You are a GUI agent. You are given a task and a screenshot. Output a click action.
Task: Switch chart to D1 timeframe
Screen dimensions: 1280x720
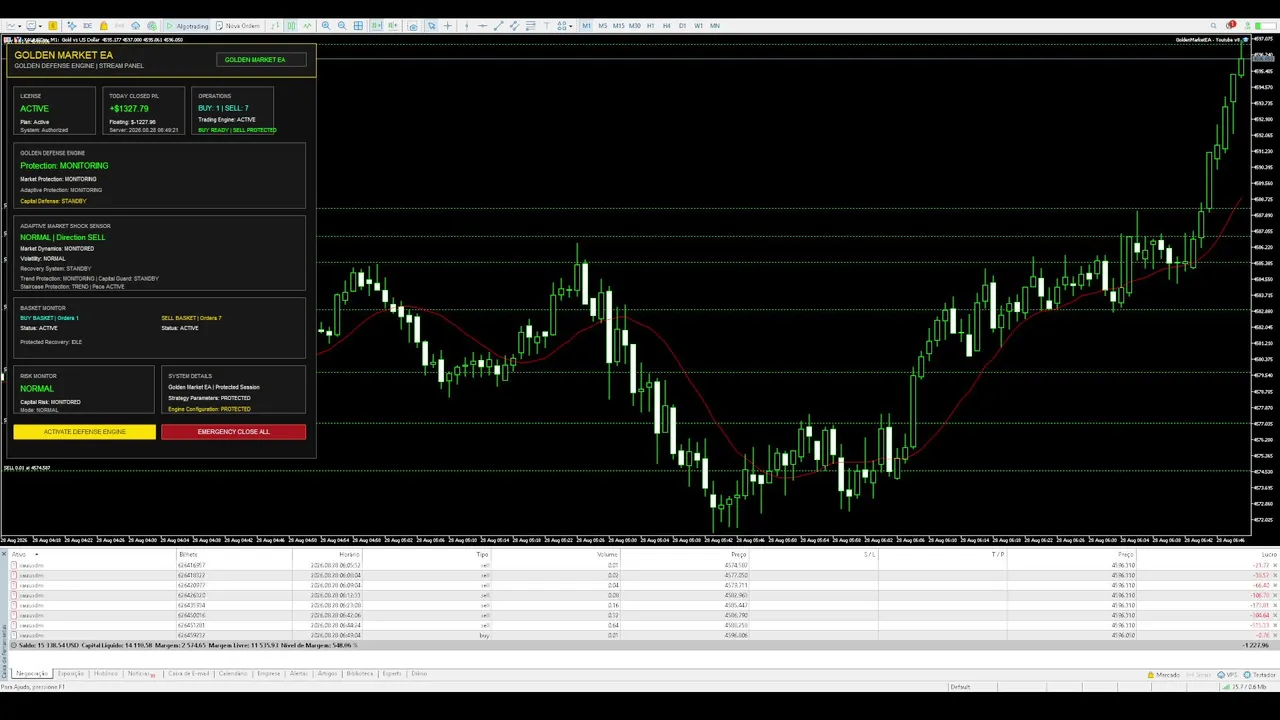[682, 25]
